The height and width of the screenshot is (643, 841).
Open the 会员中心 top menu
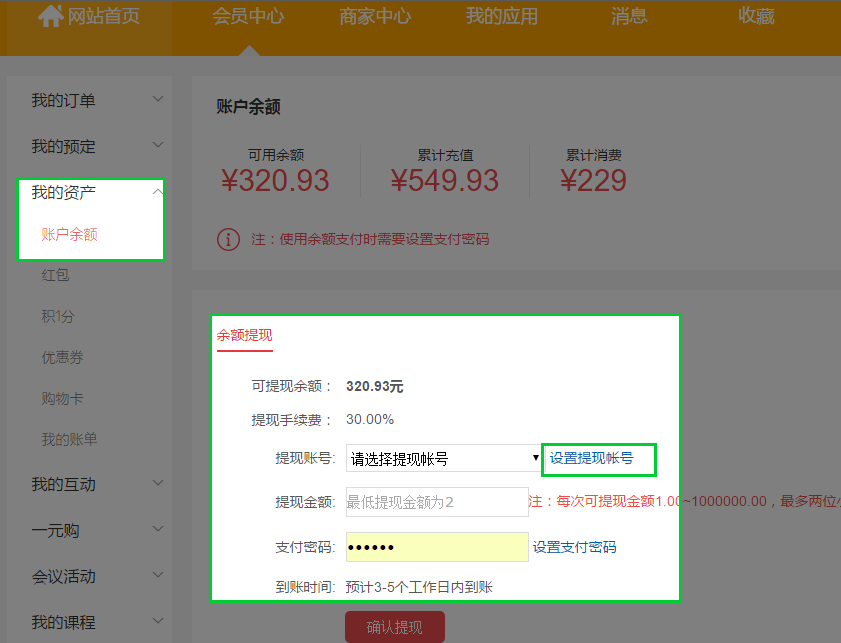(248, 17)
